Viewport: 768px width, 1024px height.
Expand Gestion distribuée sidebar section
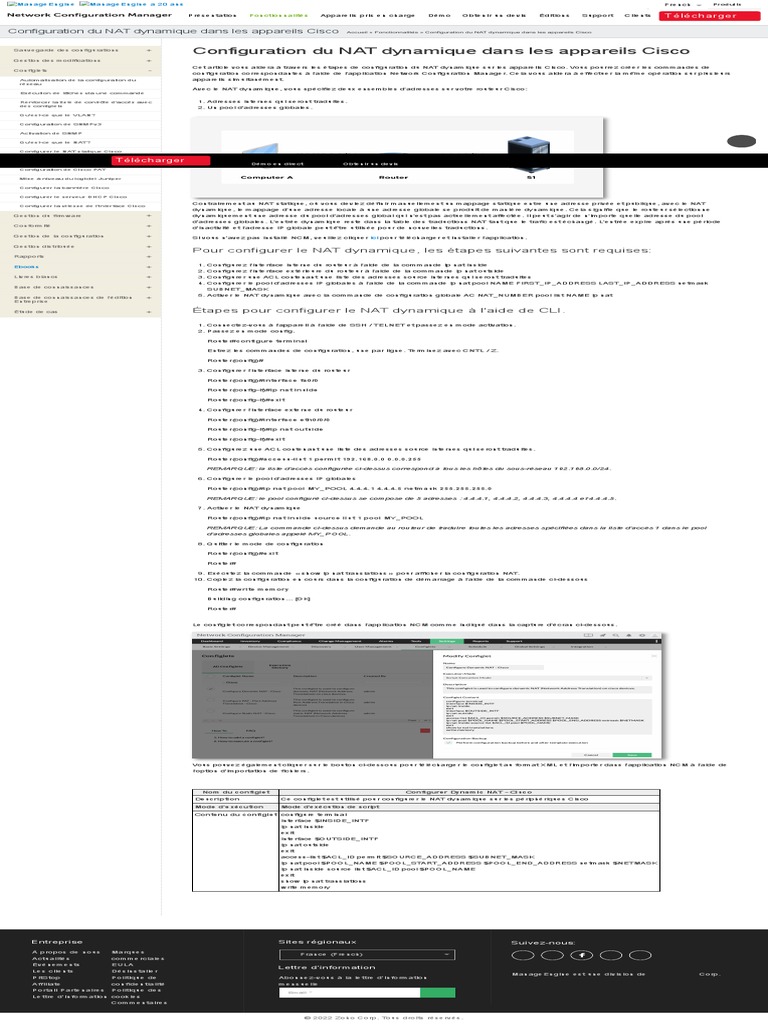click(80, 246)
